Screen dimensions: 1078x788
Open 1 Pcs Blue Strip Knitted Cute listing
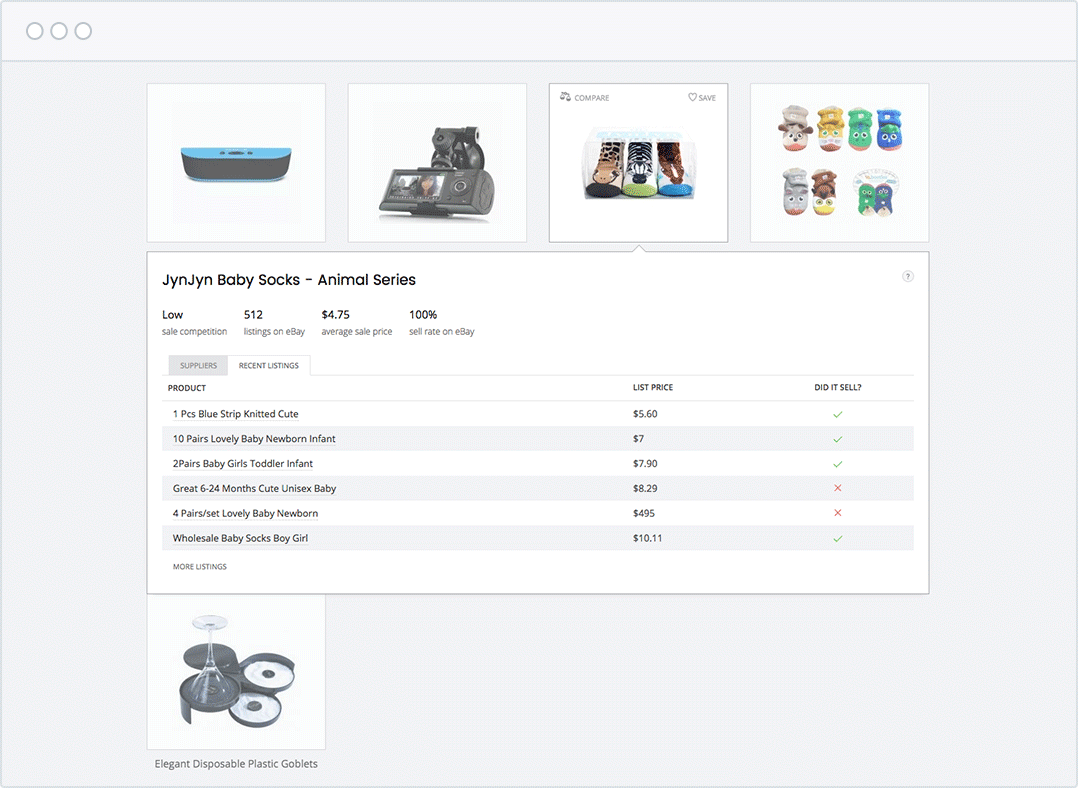tap(236, 414)
